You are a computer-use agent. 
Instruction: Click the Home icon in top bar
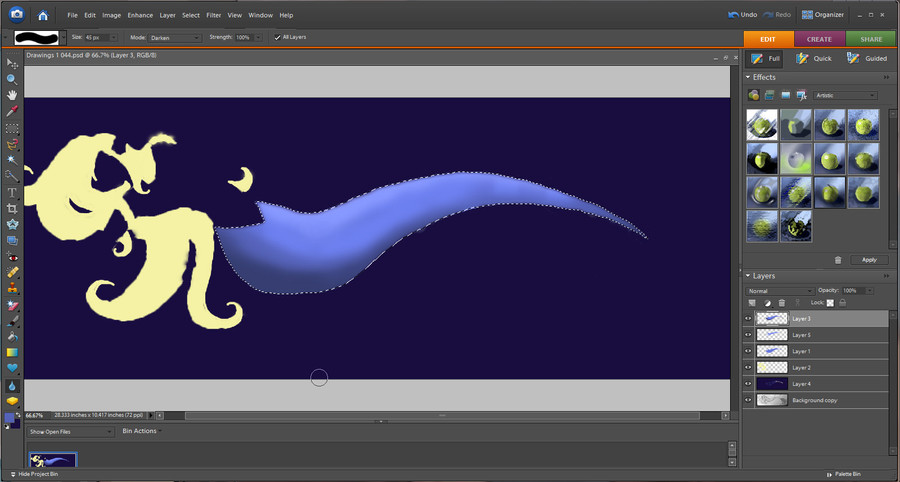(43, 15)
